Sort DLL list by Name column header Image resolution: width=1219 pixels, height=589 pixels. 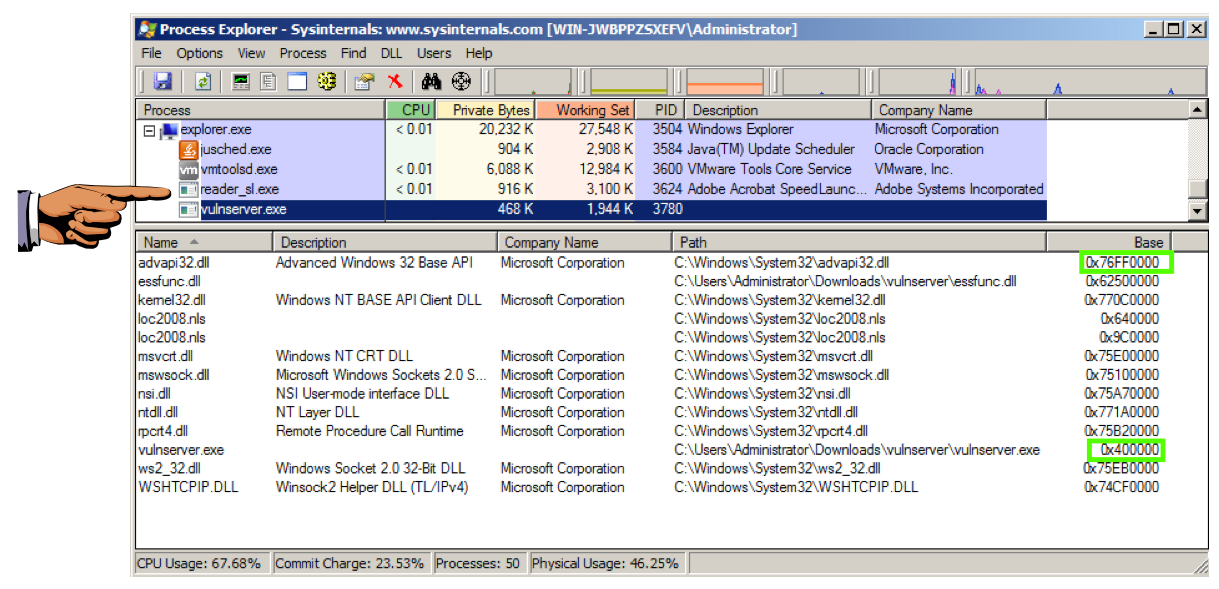(204, 242)
